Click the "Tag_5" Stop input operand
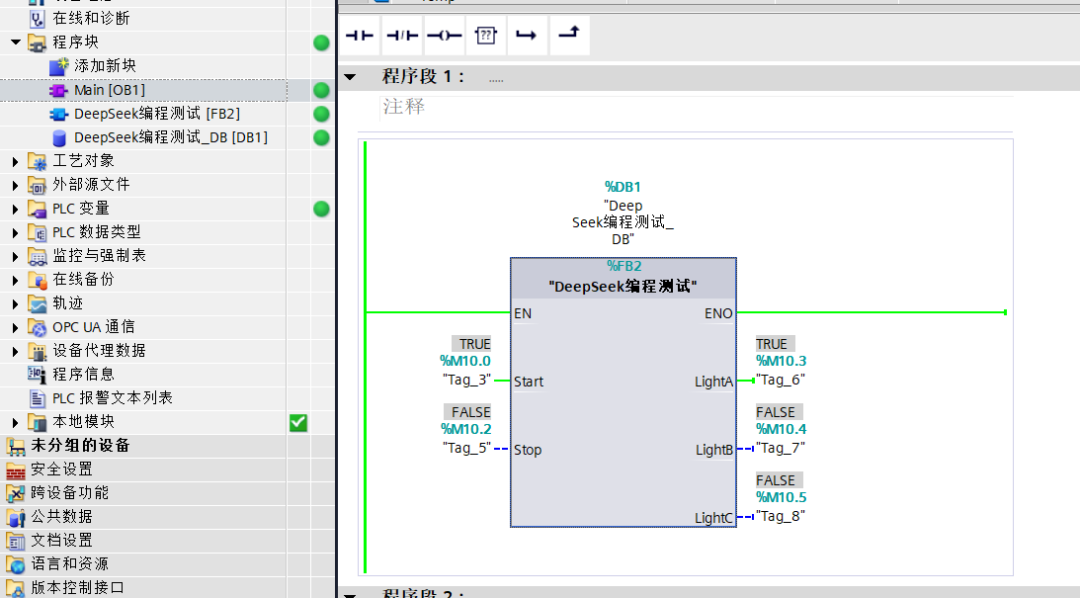 tap(466, 448)
